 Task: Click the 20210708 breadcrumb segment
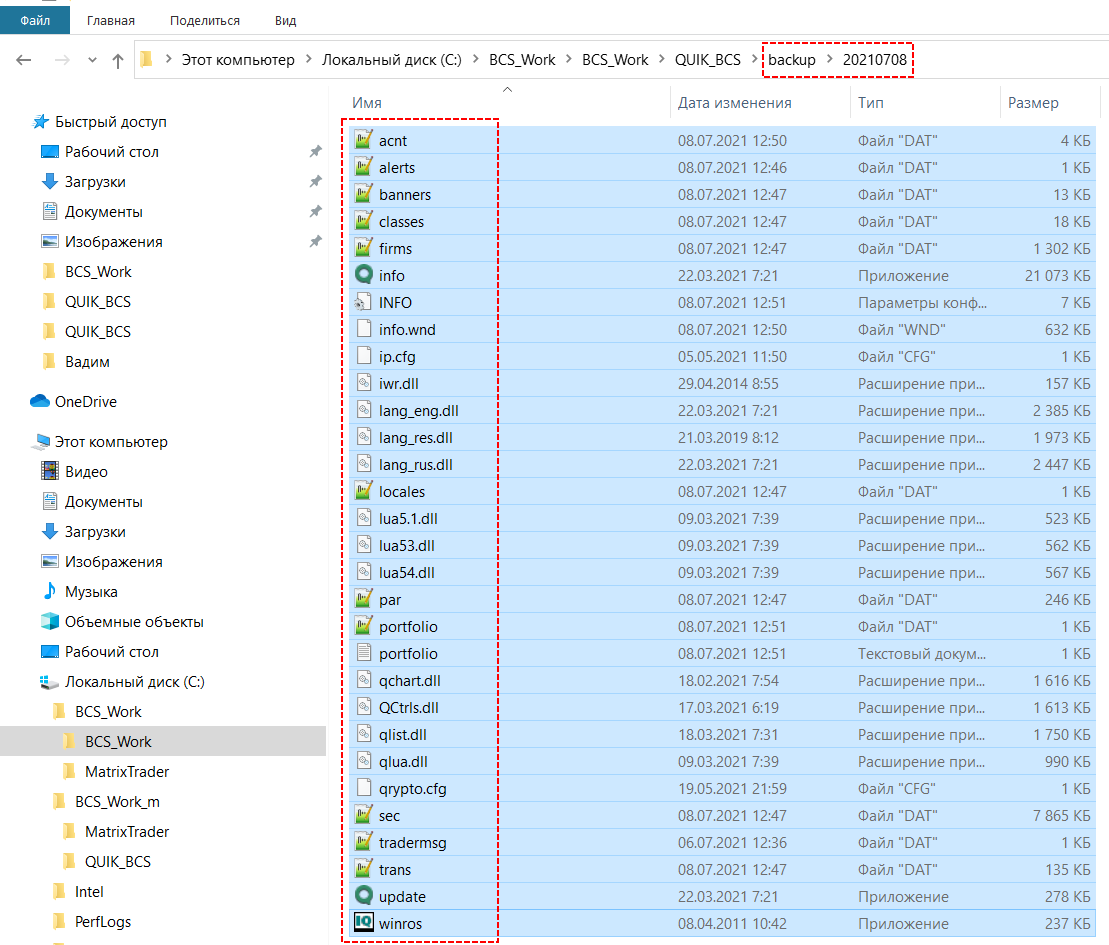click(874, 60)
